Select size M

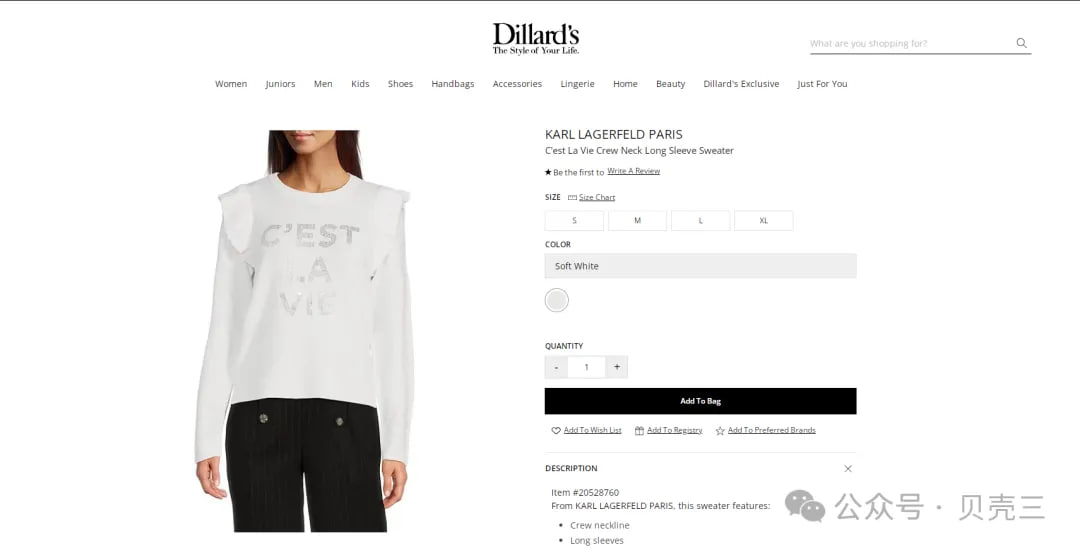[x=637, y=220]
